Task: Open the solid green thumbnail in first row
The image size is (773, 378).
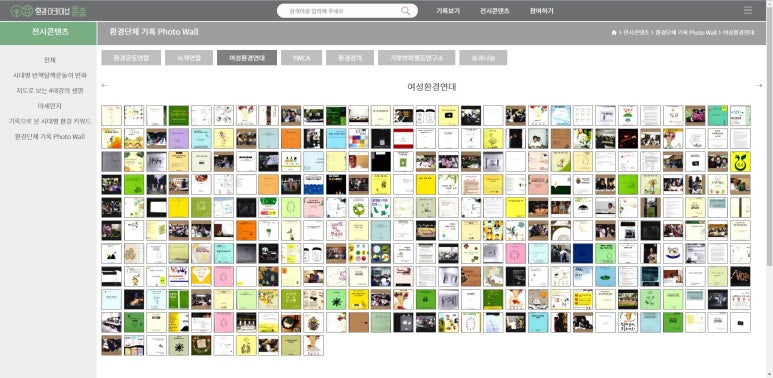Action: [x=179, y=115]
